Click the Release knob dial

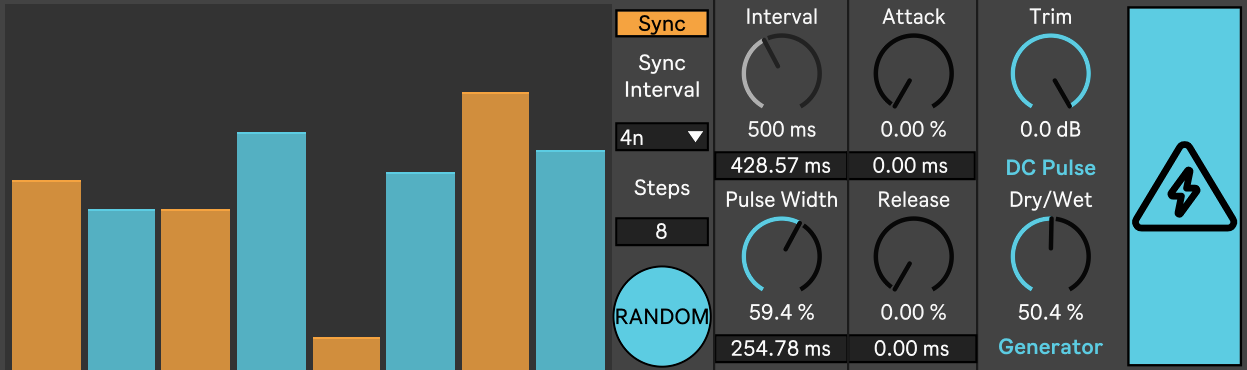click(913, 254)
